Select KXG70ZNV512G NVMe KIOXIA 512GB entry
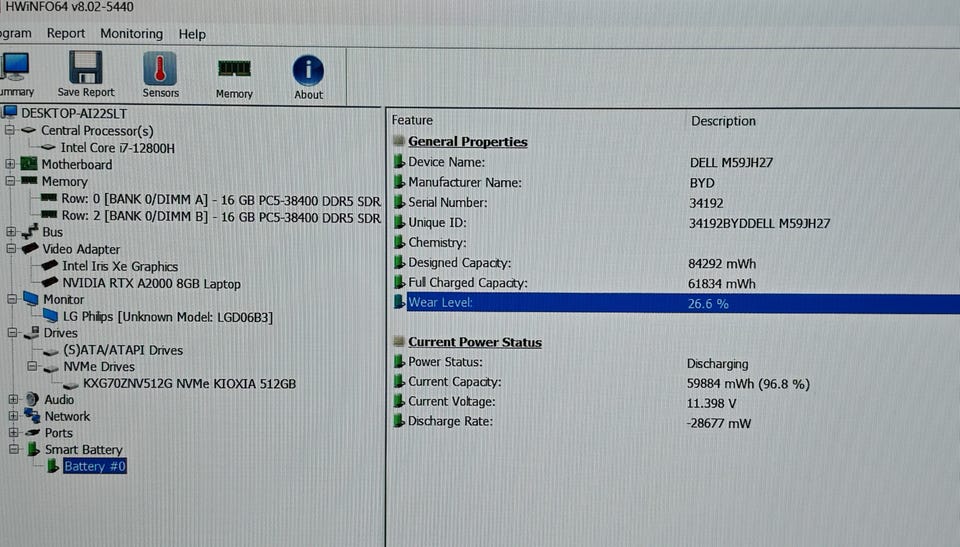960x547 pixels. tap(189, 383)
